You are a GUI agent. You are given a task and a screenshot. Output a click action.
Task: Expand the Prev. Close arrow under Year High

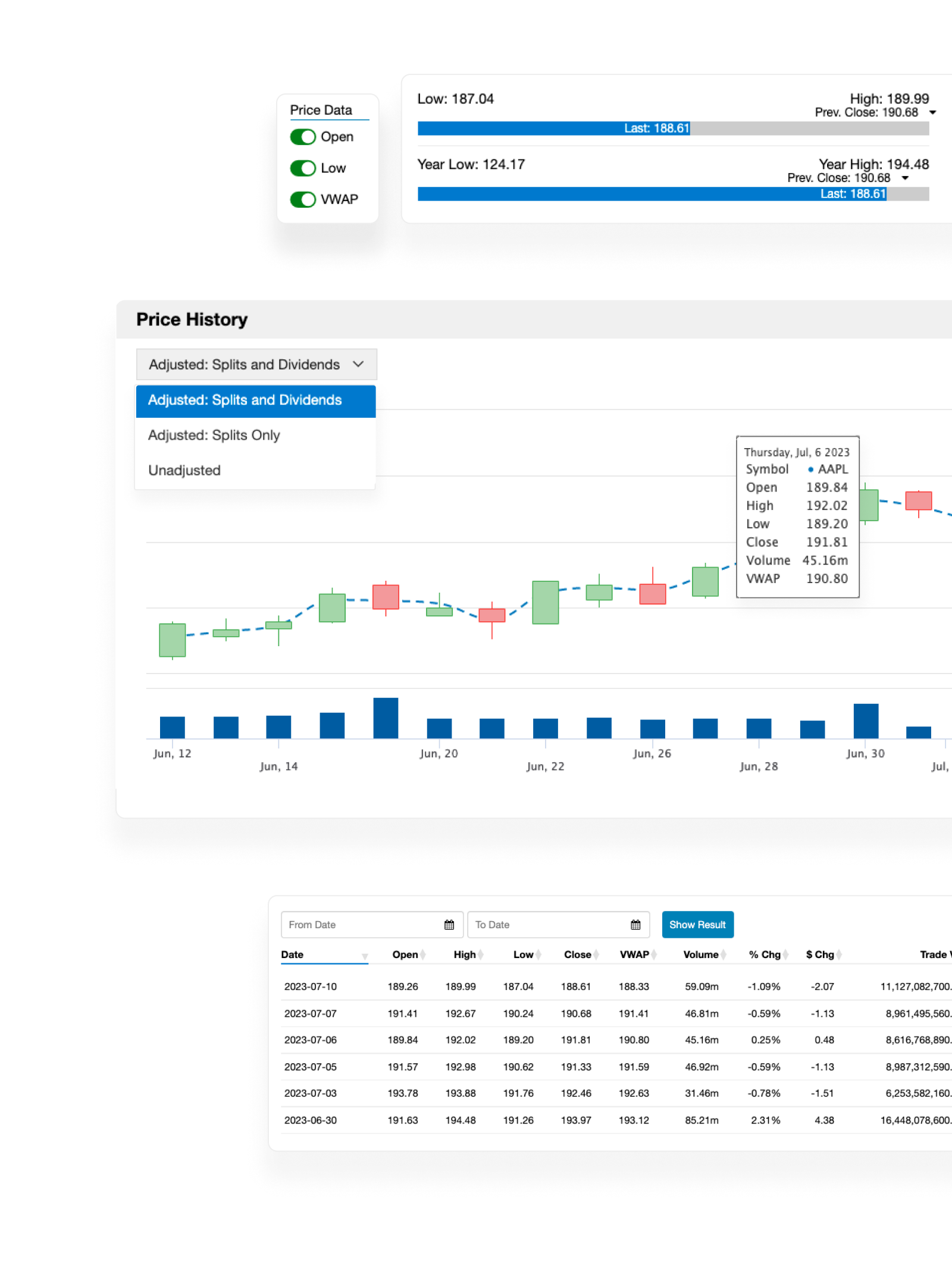905,178
